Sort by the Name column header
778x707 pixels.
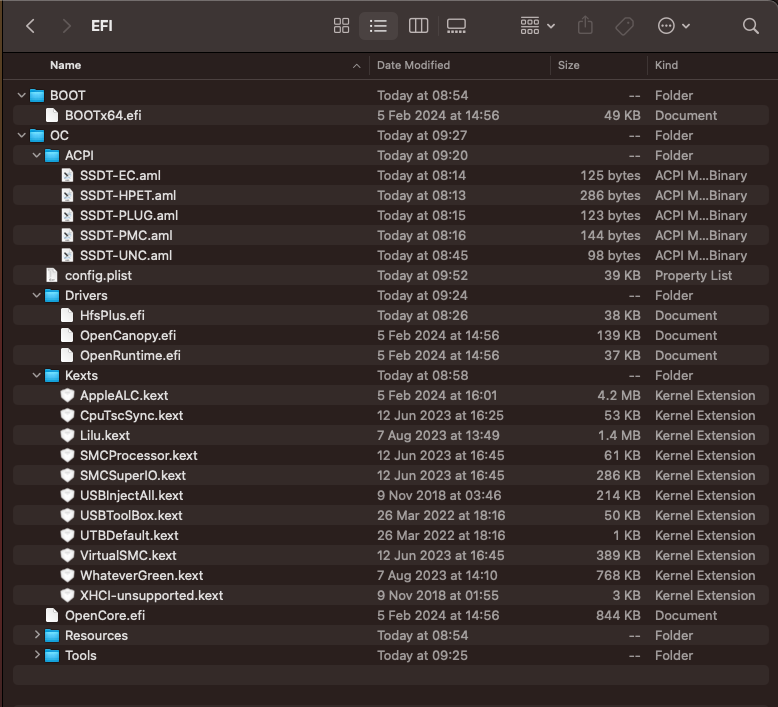65,65
